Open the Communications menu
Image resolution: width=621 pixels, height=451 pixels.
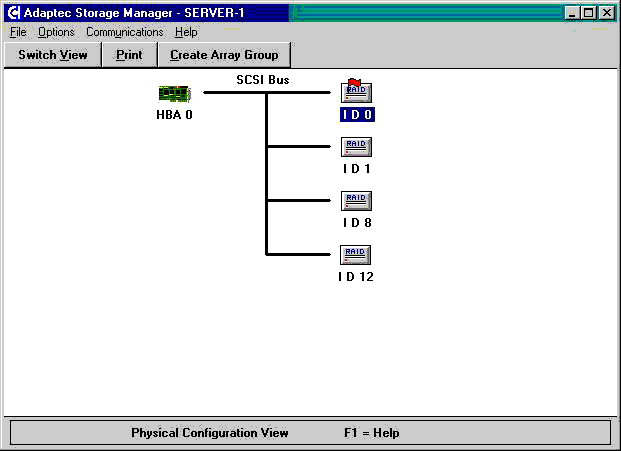(x=125, y=32)
